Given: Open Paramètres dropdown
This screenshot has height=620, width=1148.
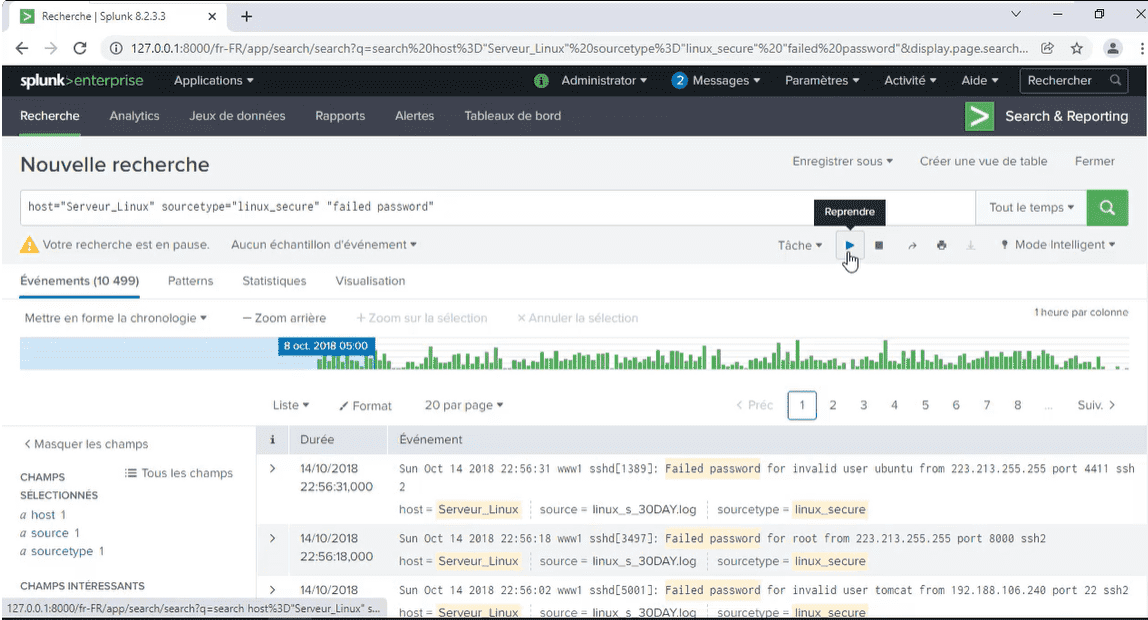Looking at the screenshot, I should pyautogui.click(x=822, y=81).
